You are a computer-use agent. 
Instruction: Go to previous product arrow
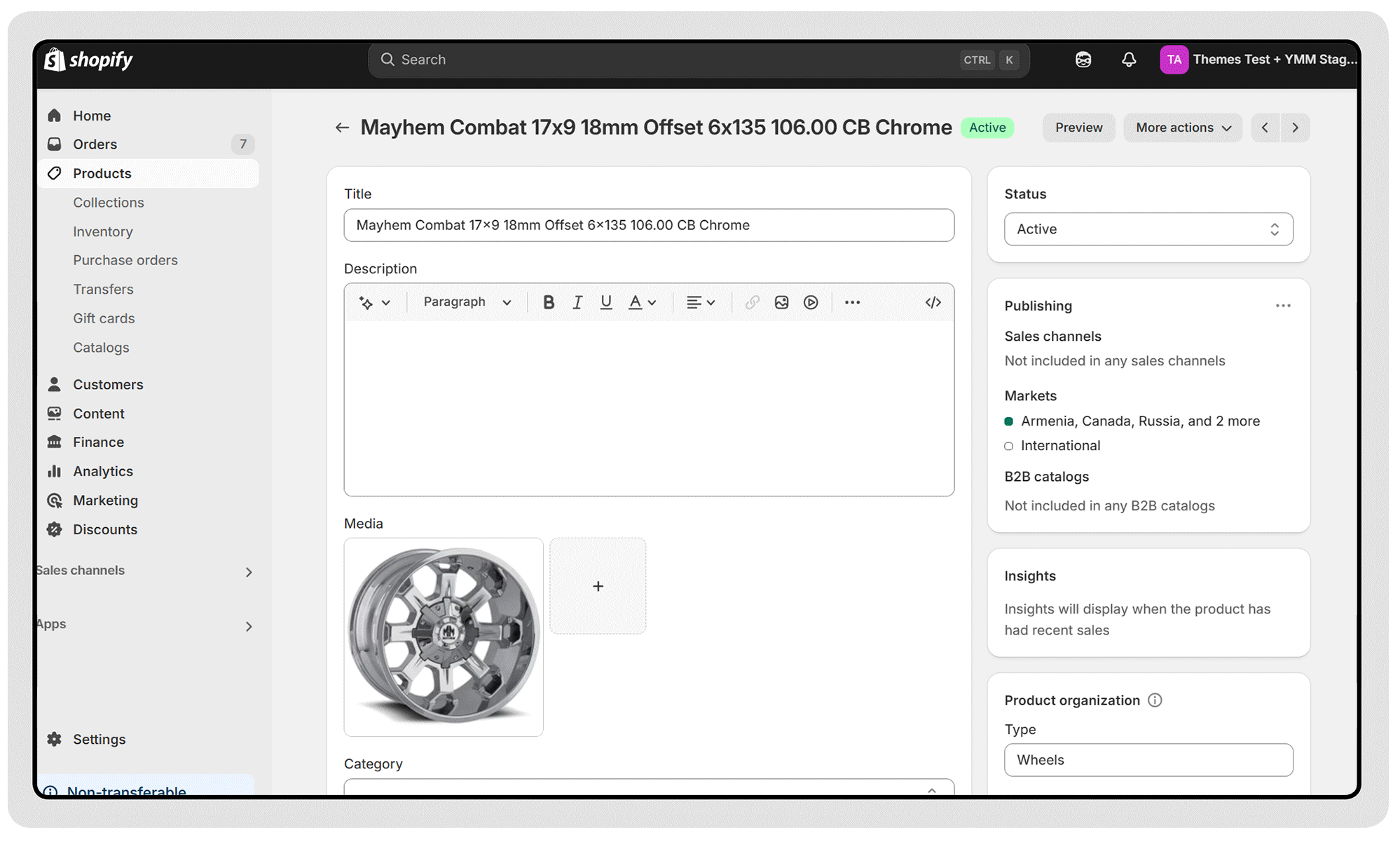(x=1265, y=128)
